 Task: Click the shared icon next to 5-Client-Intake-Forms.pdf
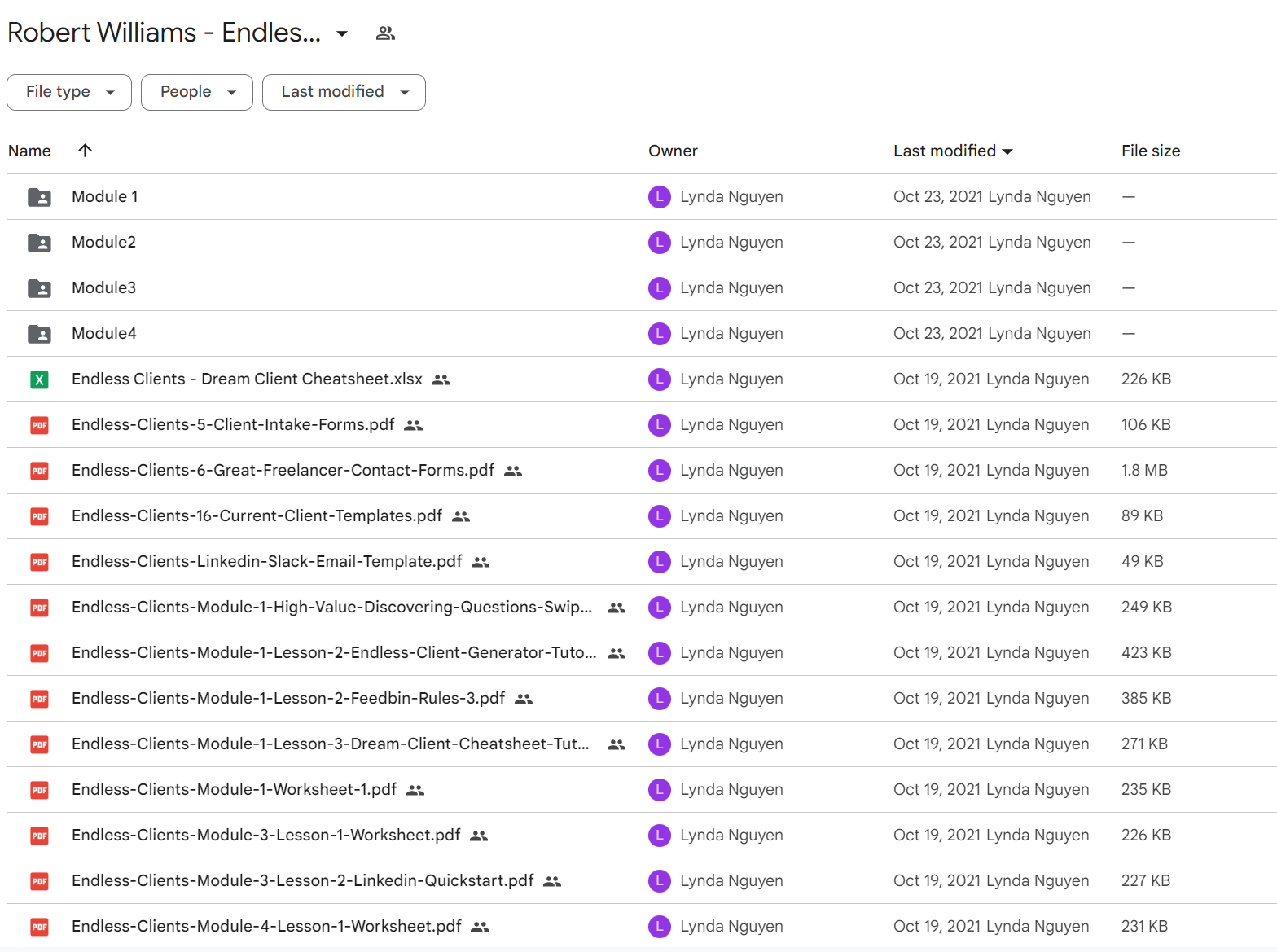click(413, 425)
